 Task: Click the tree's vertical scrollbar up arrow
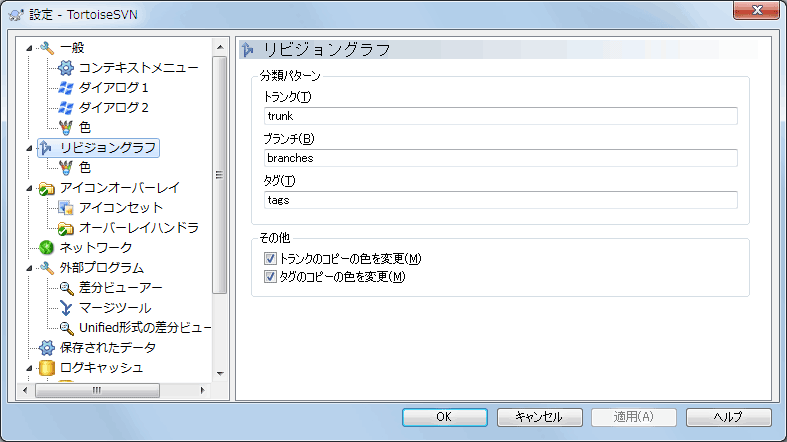click(x=220, y=47)
